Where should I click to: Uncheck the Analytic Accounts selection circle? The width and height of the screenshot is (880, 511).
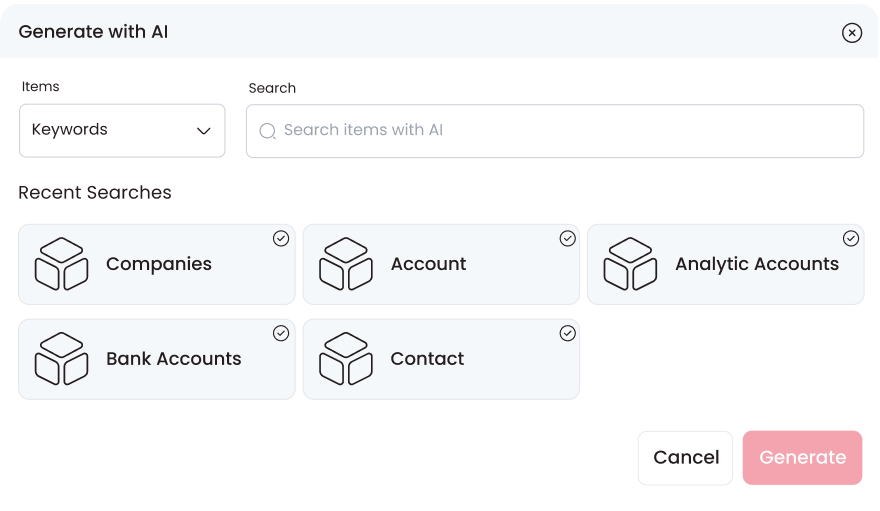[851, 238]
